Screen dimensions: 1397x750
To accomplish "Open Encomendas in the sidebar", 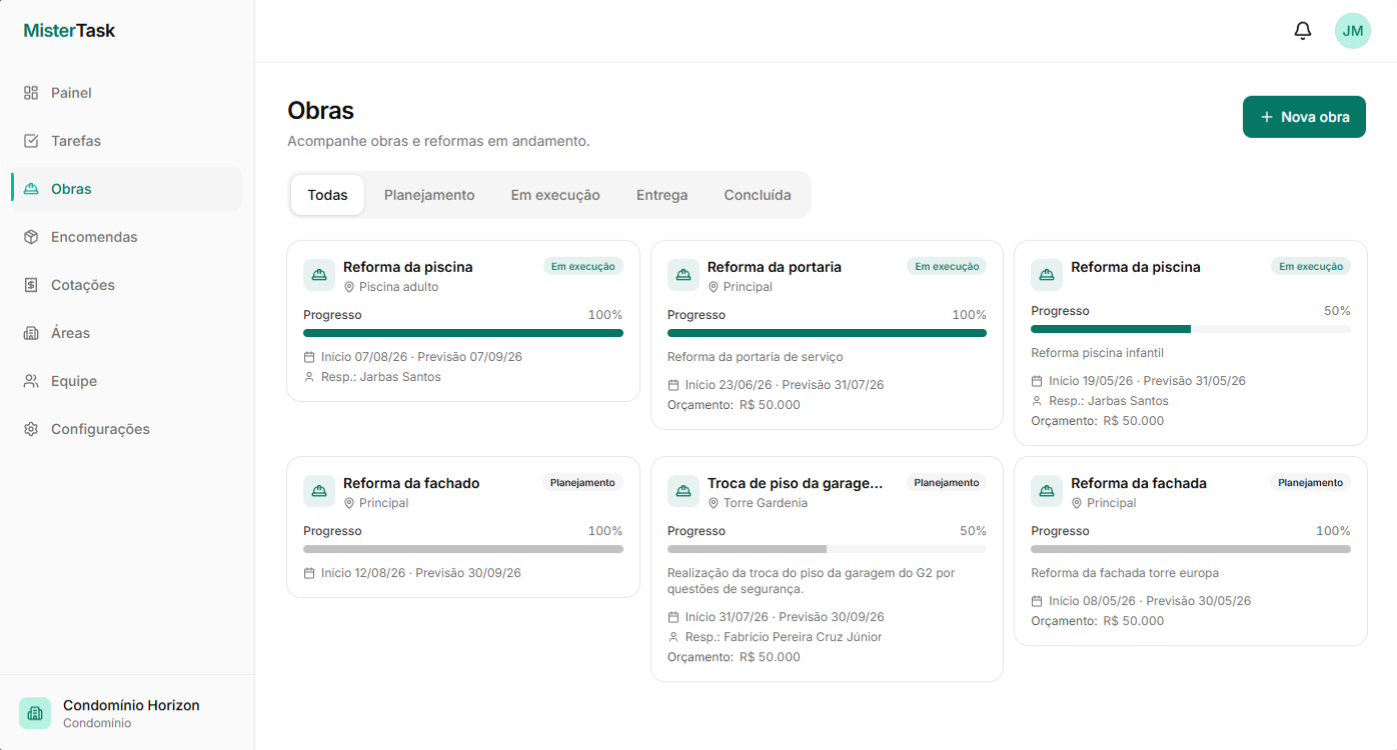I will 126,237.
